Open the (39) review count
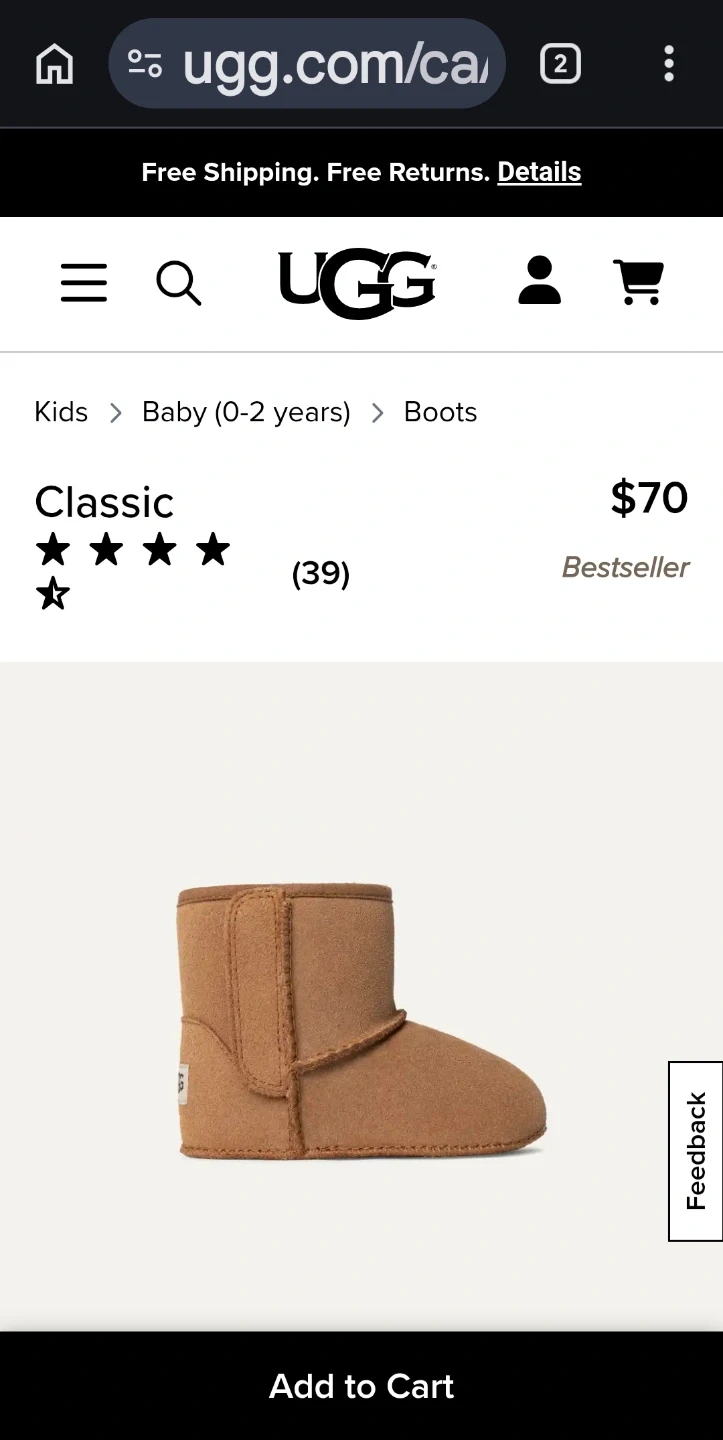Image resolution: width=723 pixels, height=1440 pixels. point(321,573)
